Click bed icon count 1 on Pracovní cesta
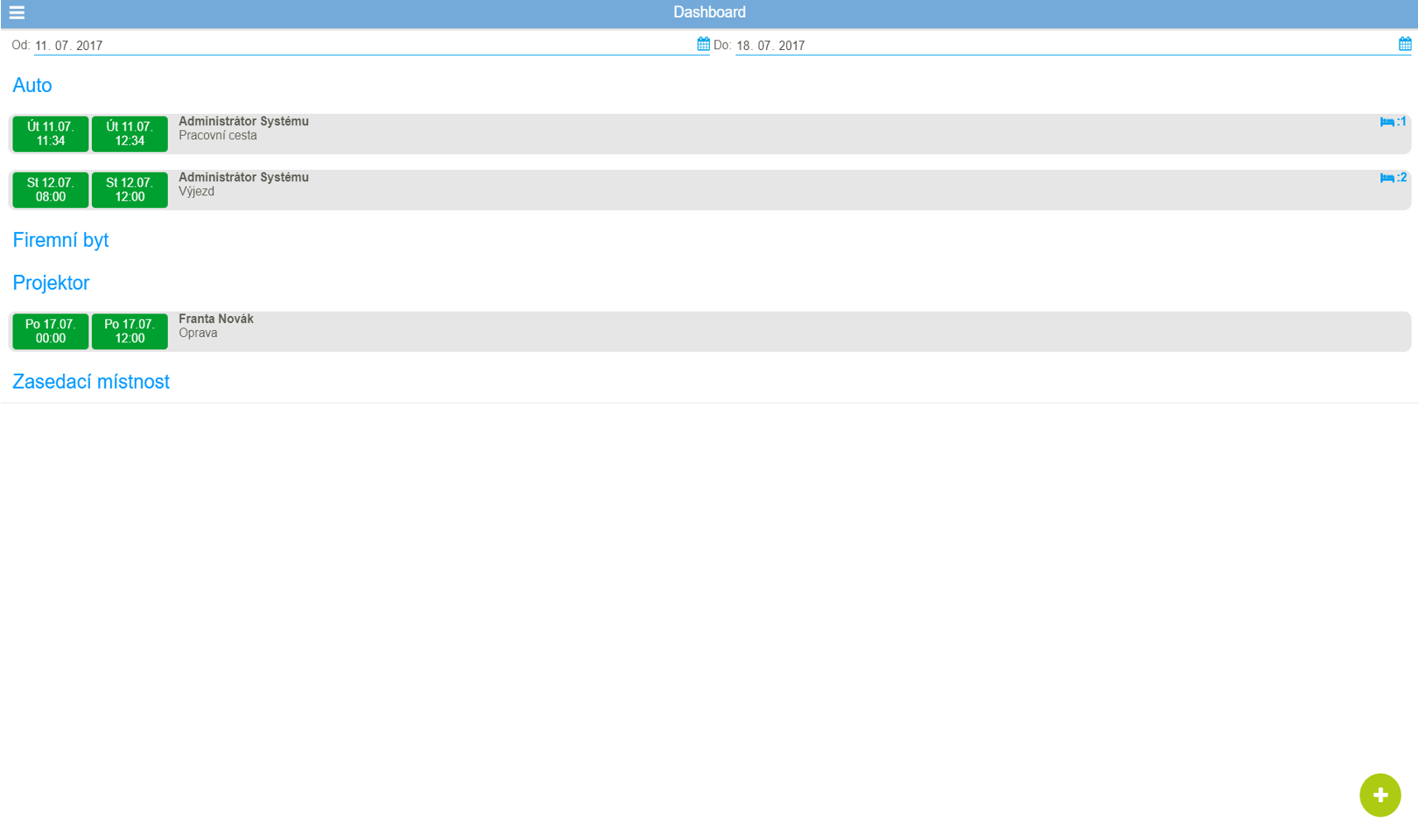Screen dimensions: 1418x840 point(1393,122)
